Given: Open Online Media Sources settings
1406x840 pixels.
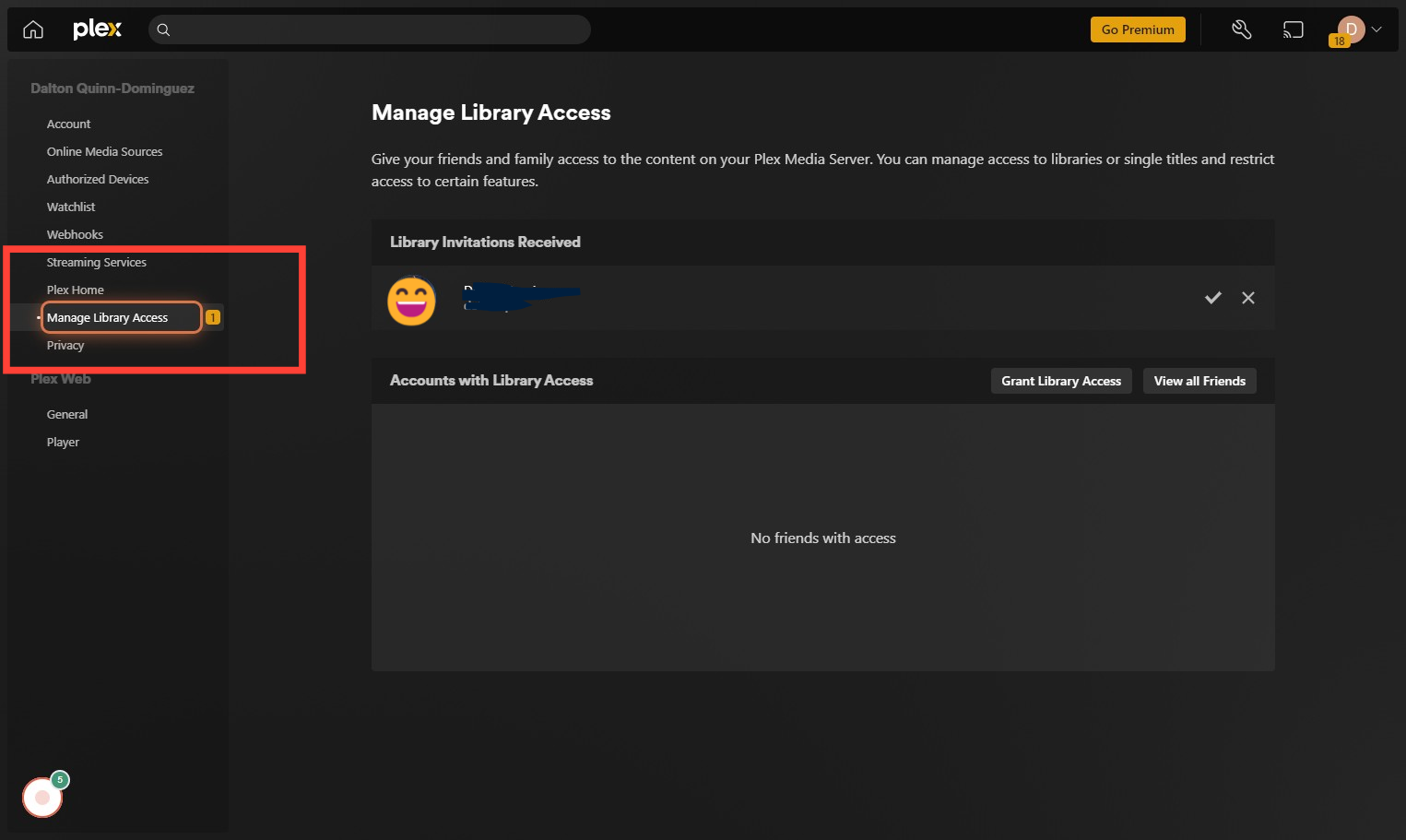Looking at the screenshot, I should click(x=104, y=151).
